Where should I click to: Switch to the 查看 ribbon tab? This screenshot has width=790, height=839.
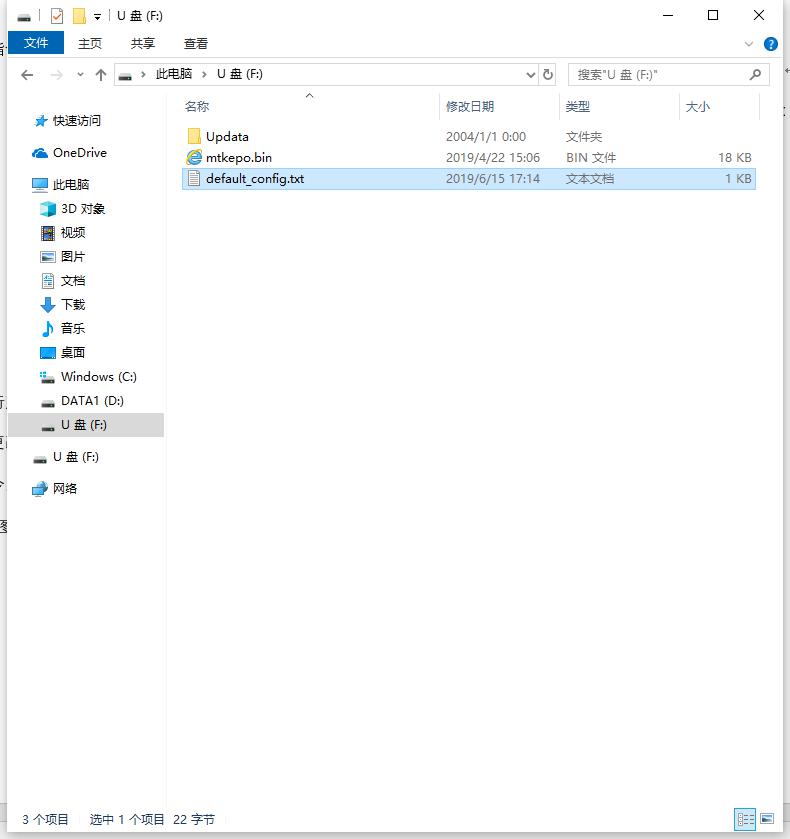click(196, 43)
